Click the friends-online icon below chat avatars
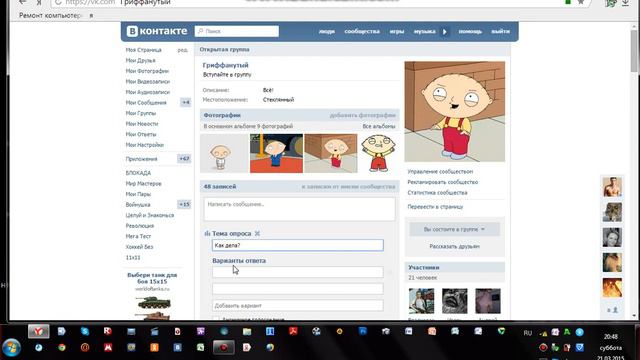Screen dimensions: 640x360 point(612,310)
